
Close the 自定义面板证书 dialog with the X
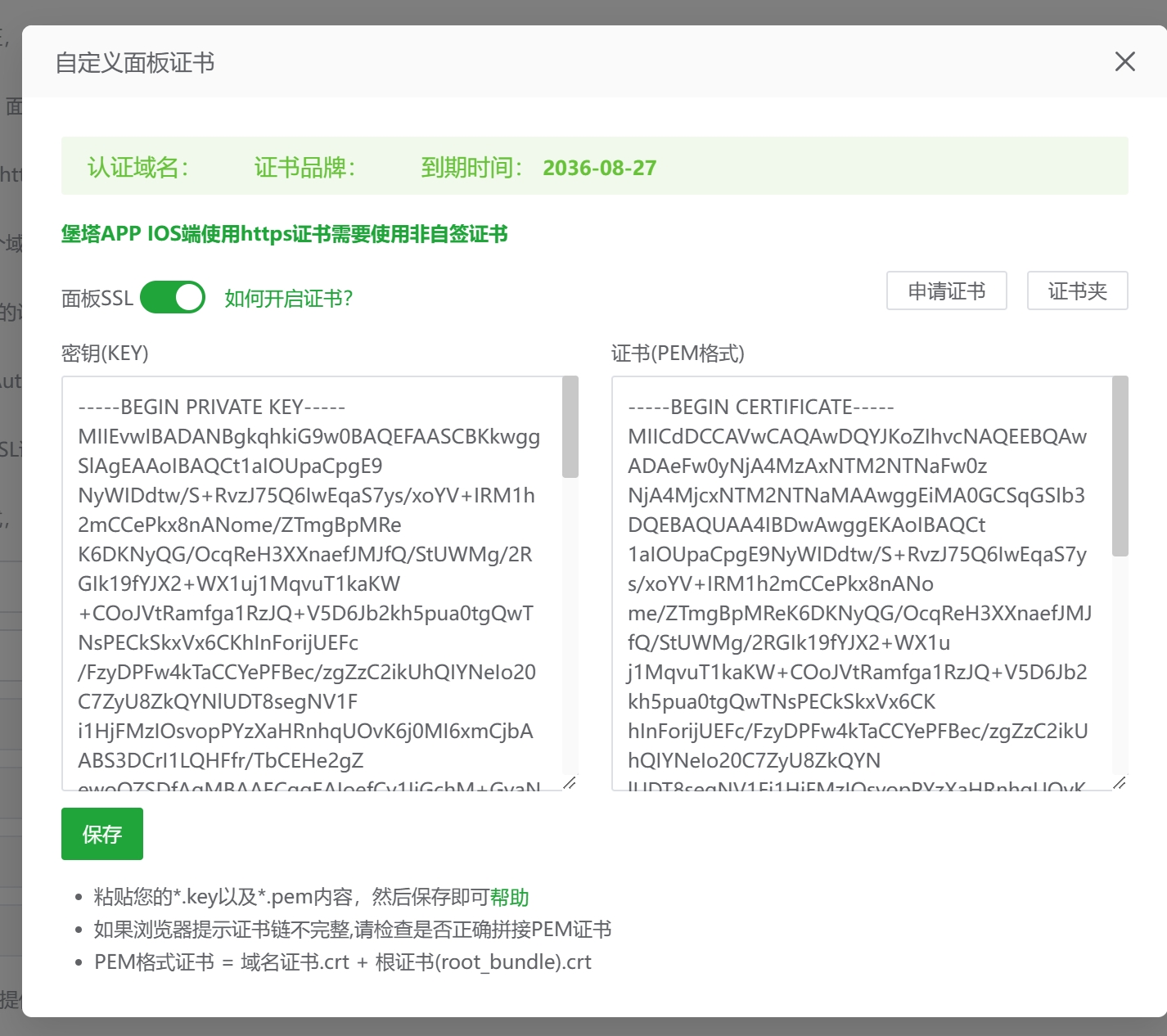1125,61
